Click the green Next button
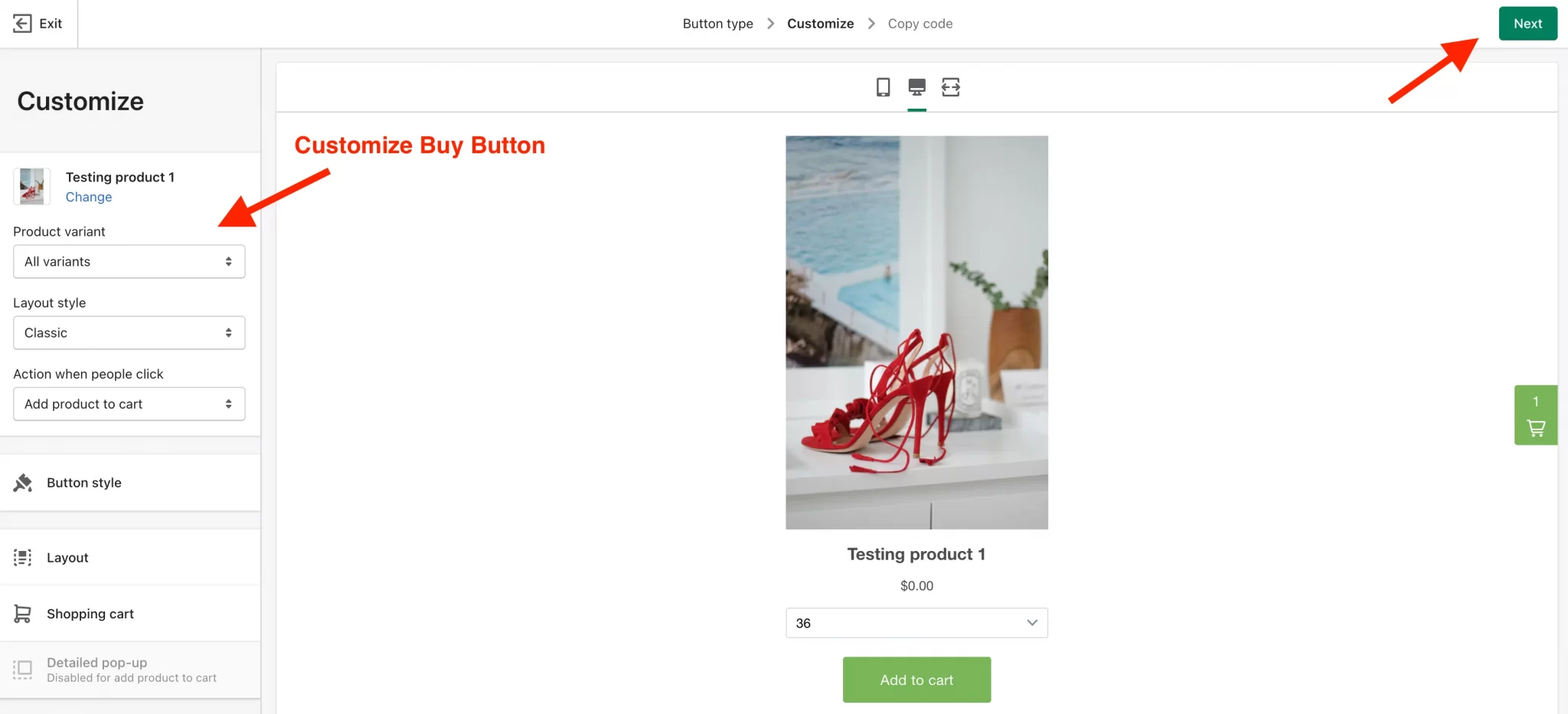The width and height of the screenshot is (1568, 714). (x=1527, y=24)
